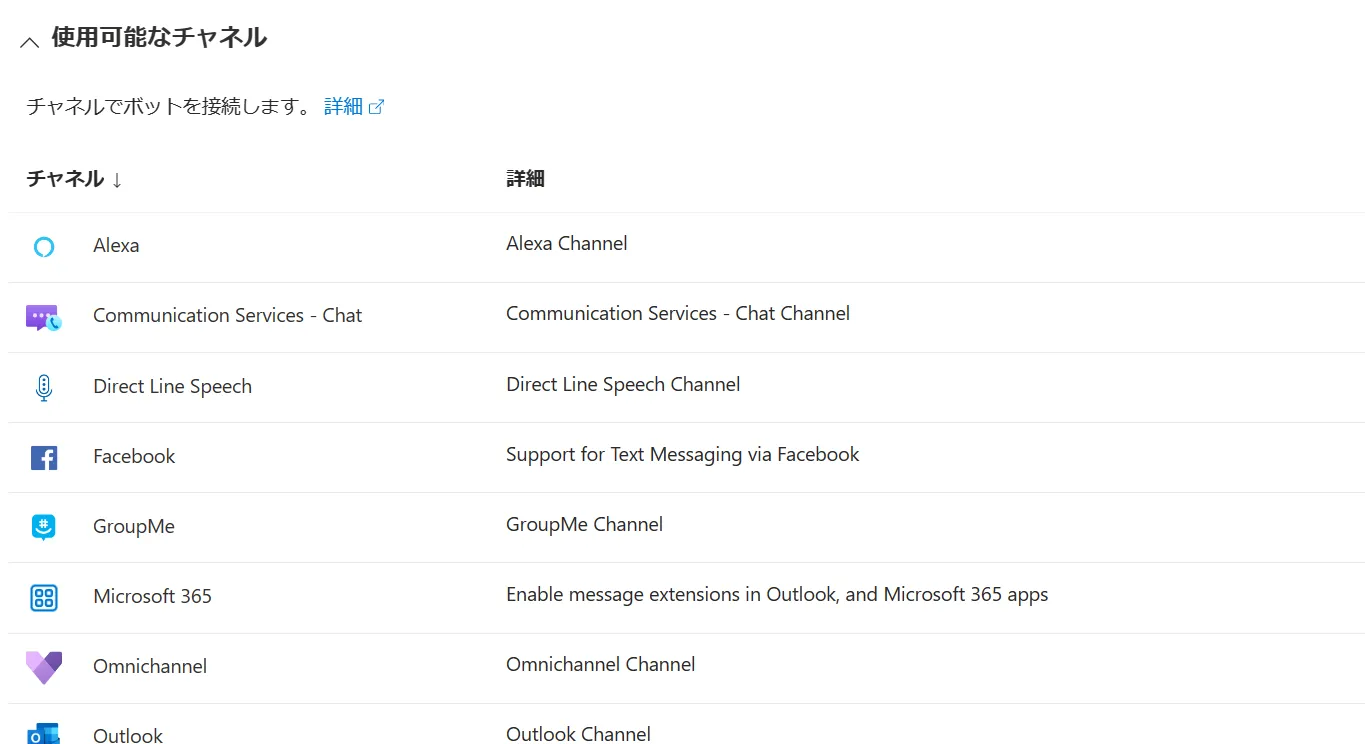Click the Outlook channel icon
The image size is (1365, 744).
43,734
